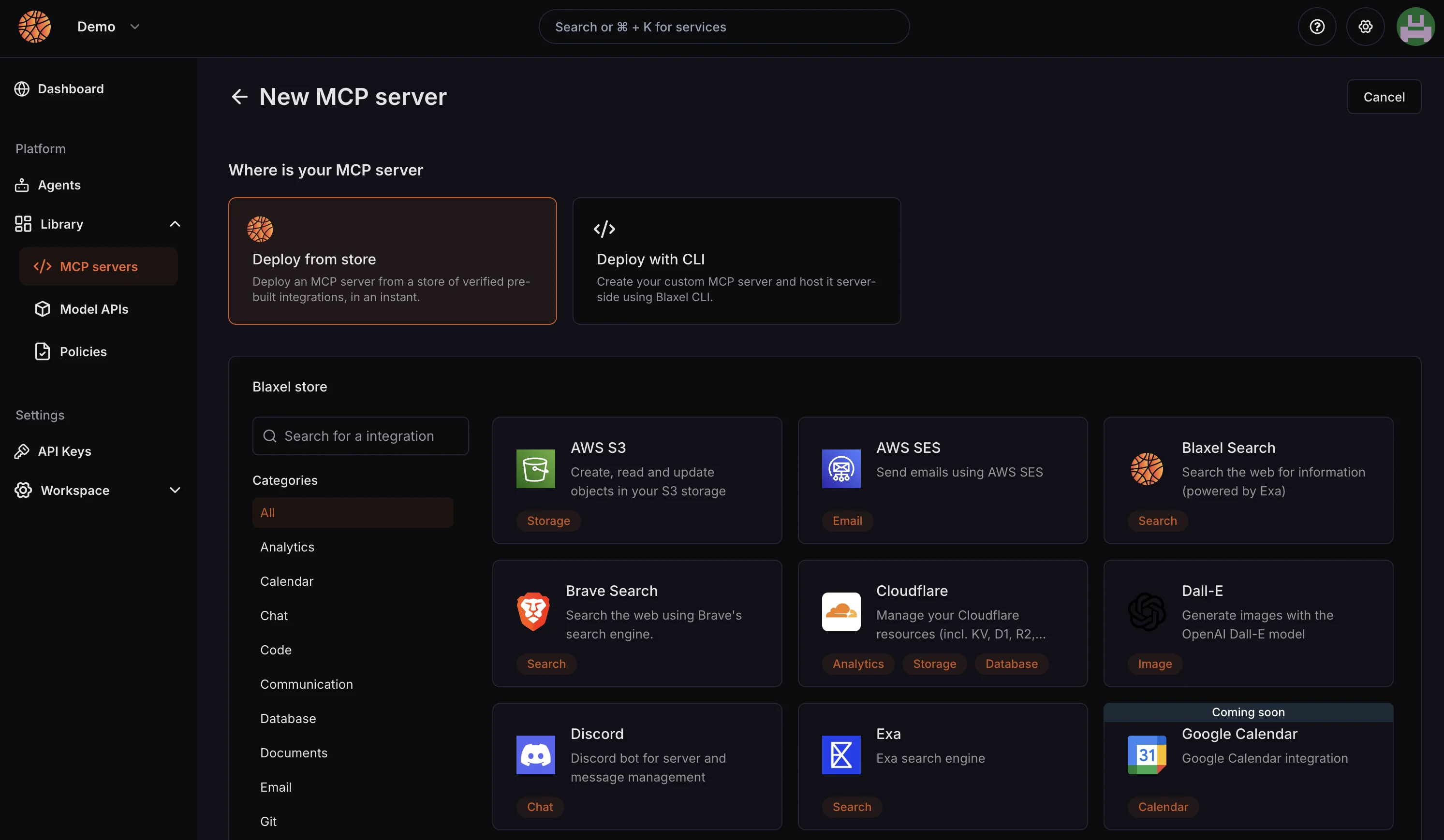
Task: Select the Model APIs sidebar item
Action: (93, 309)
